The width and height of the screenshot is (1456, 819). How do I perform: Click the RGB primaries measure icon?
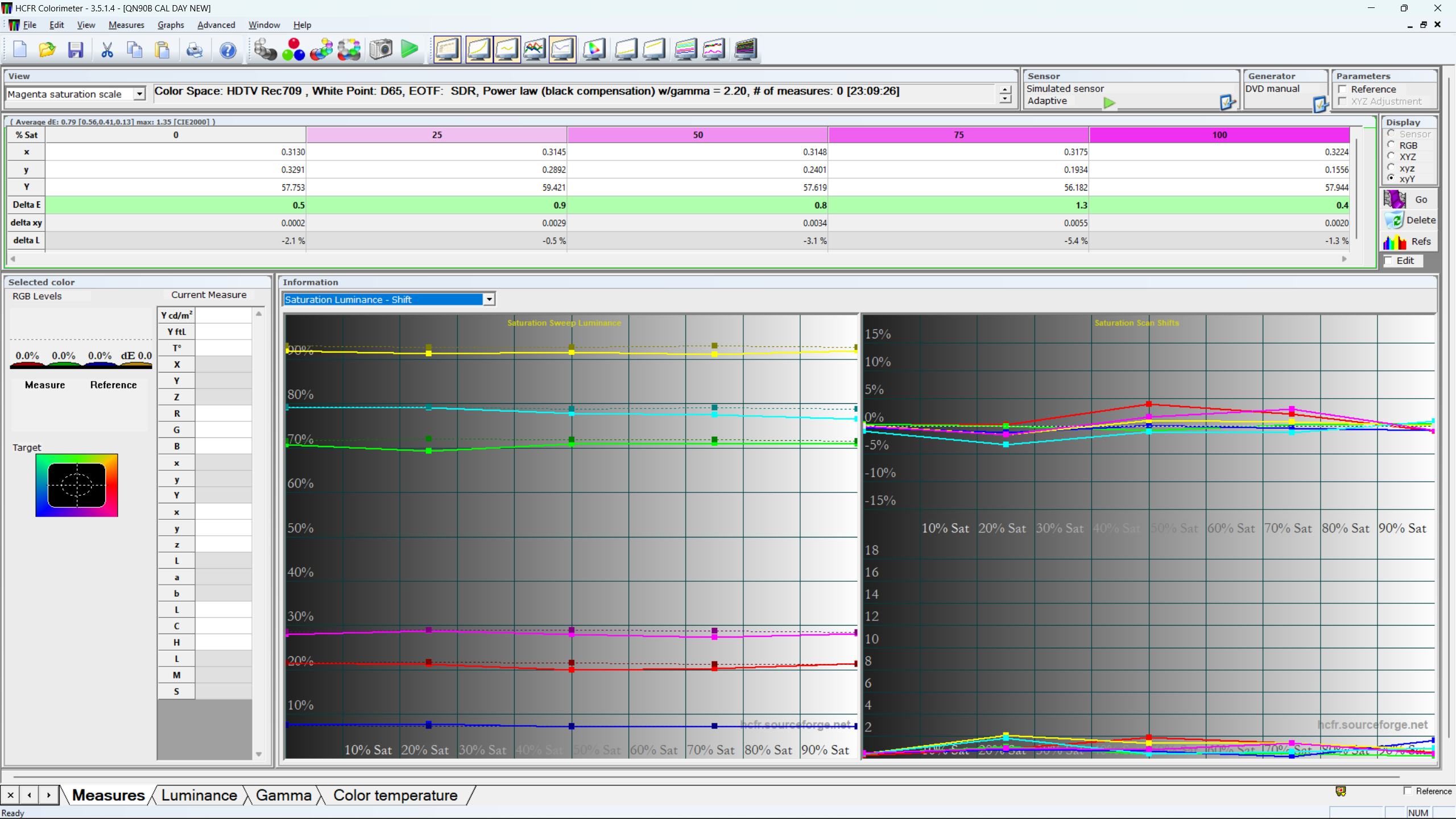tap(293, 49)
